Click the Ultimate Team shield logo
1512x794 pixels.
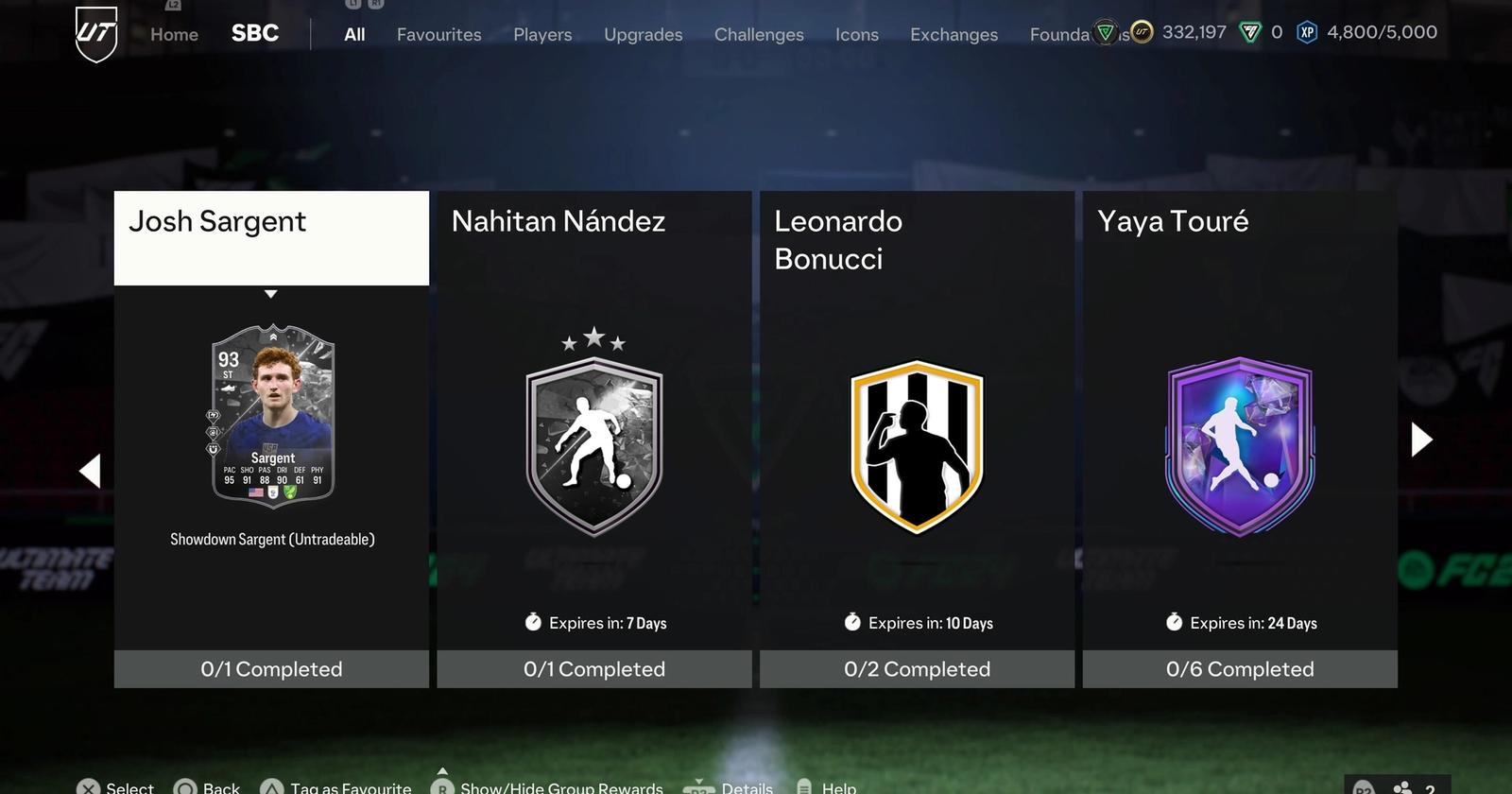[96, 34]
